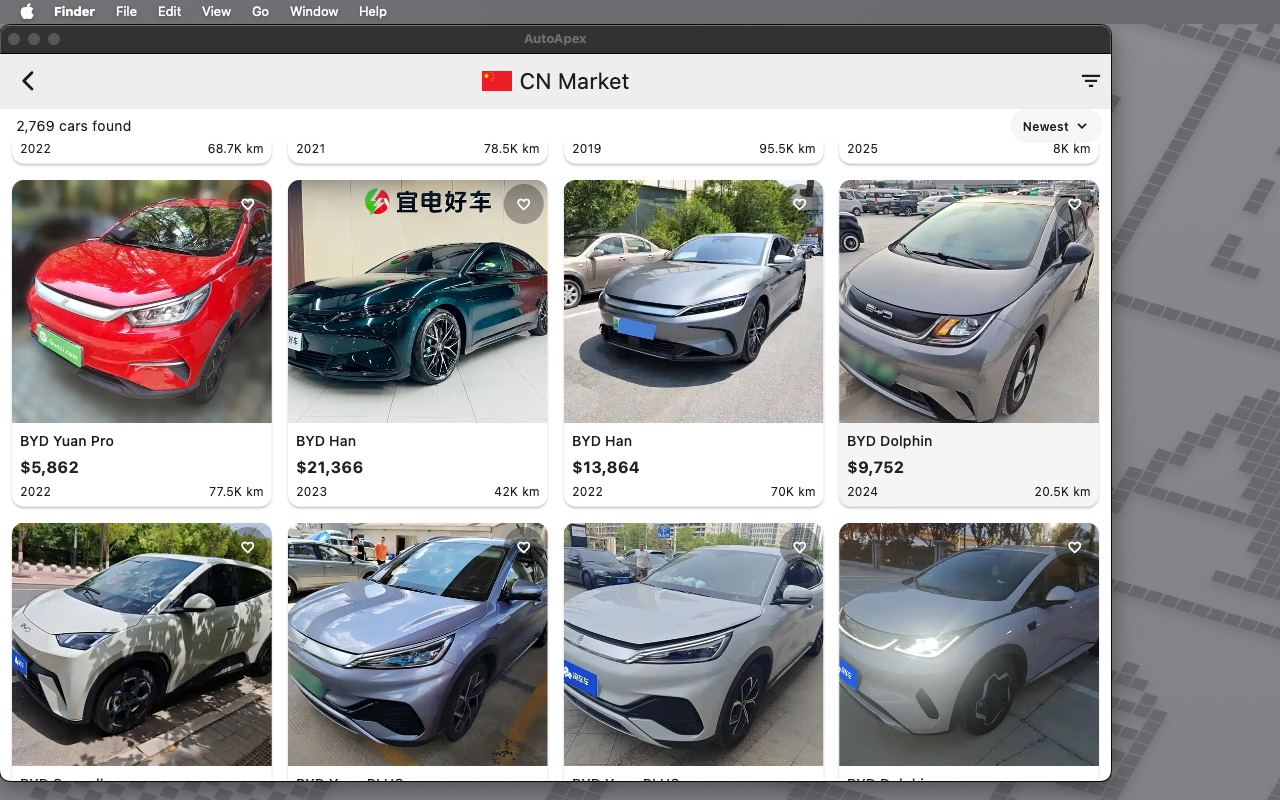Open the filter options icon
Viewport: 1280px width, 800px height.
pyautogui.click(x=1091, y=81)
